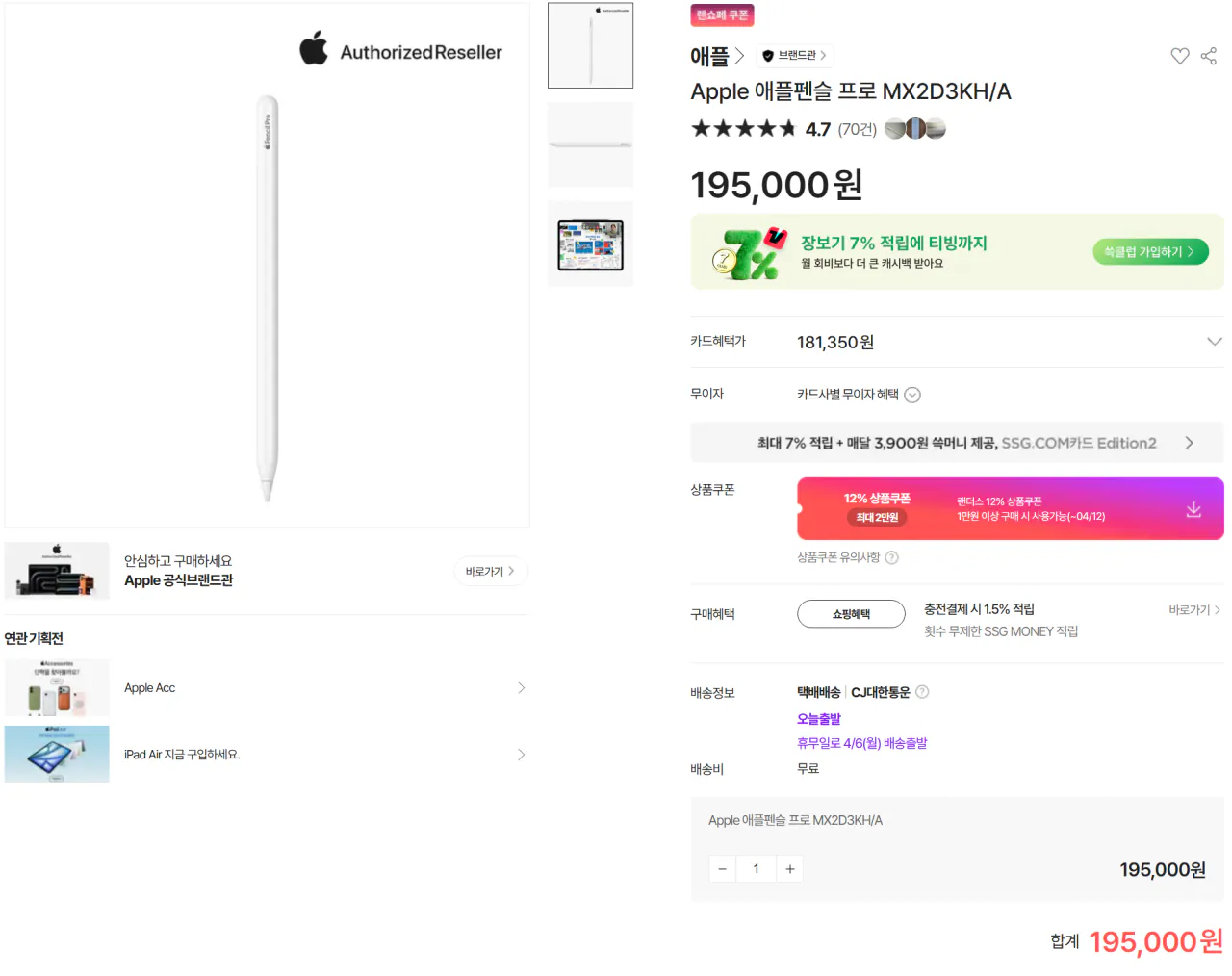Open the 상품쿠폰 유의사항 help icon
The image size is (1232, 976).
pos(890,557)
